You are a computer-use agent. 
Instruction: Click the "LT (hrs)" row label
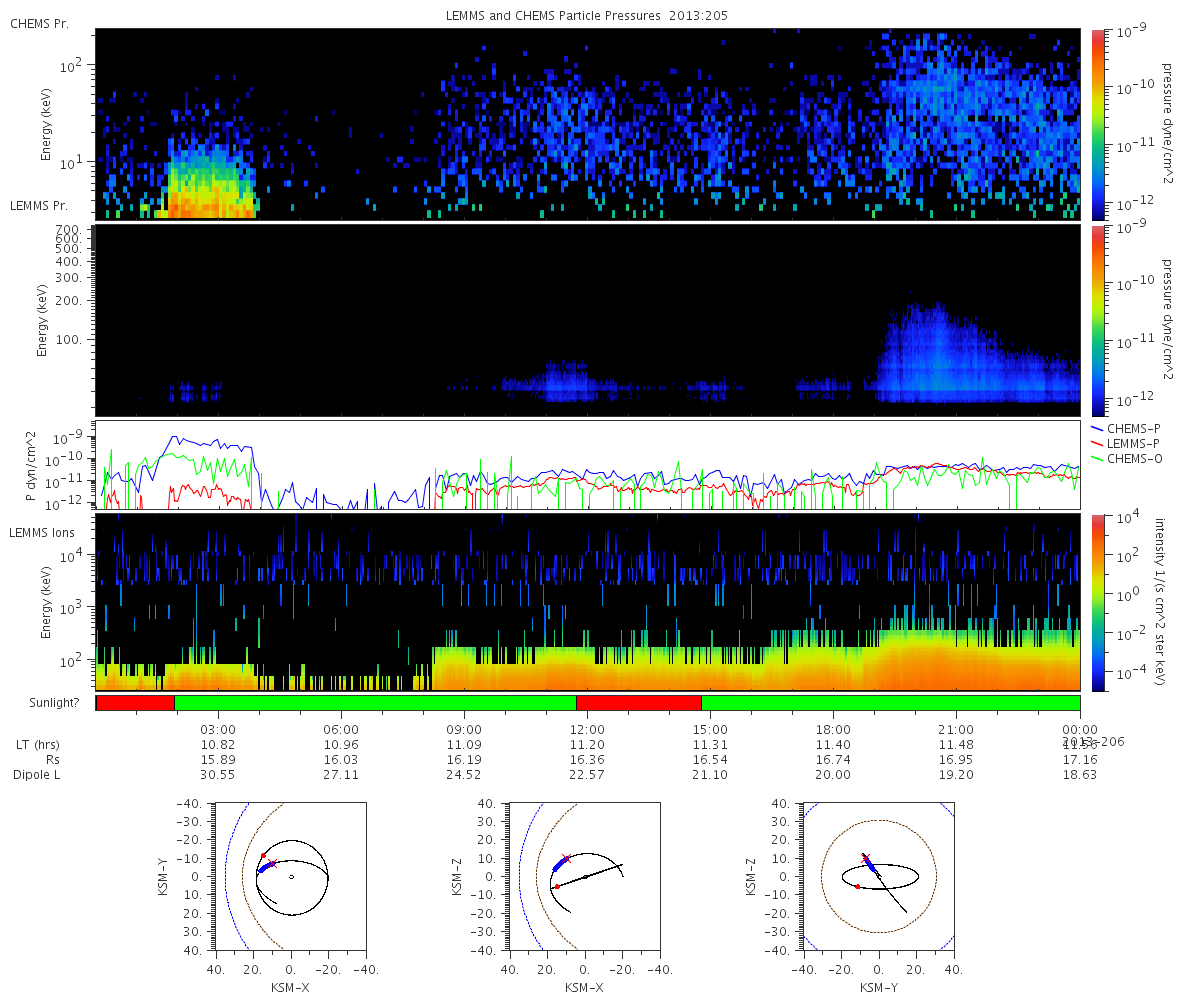point(37,745)
